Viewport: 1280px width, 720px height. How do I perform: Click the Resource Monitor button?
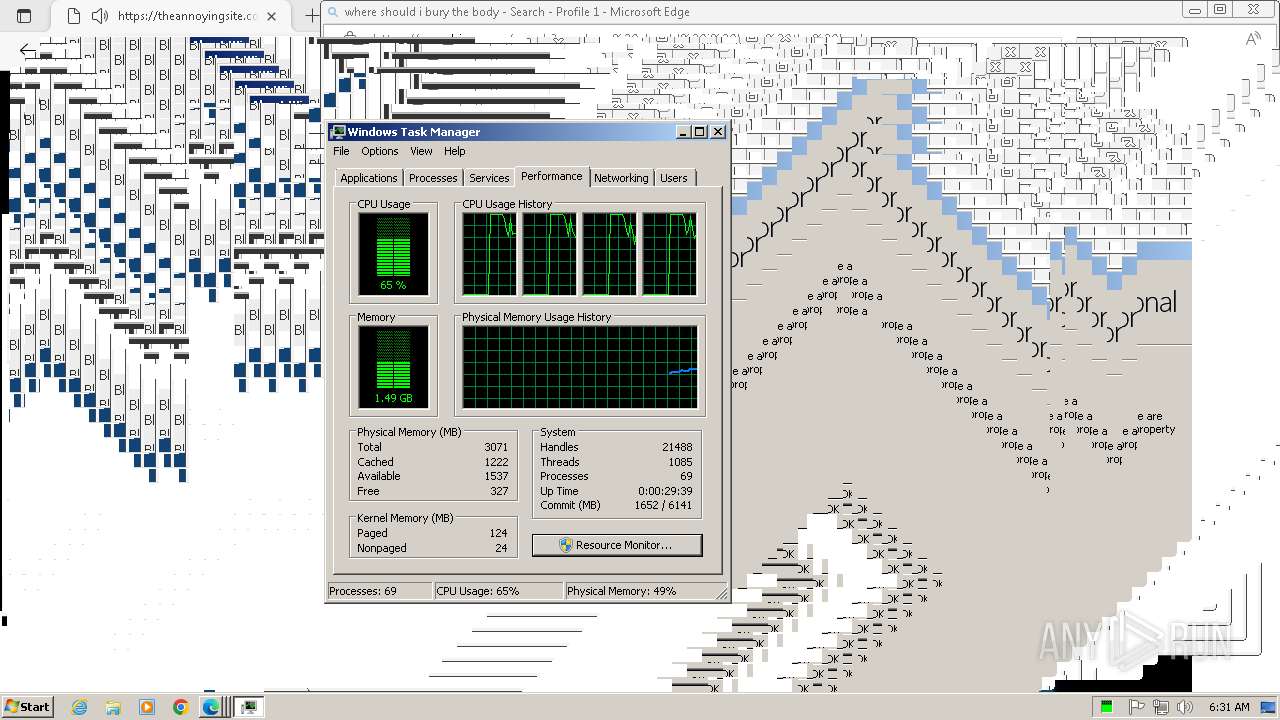[x=617, y=545]
